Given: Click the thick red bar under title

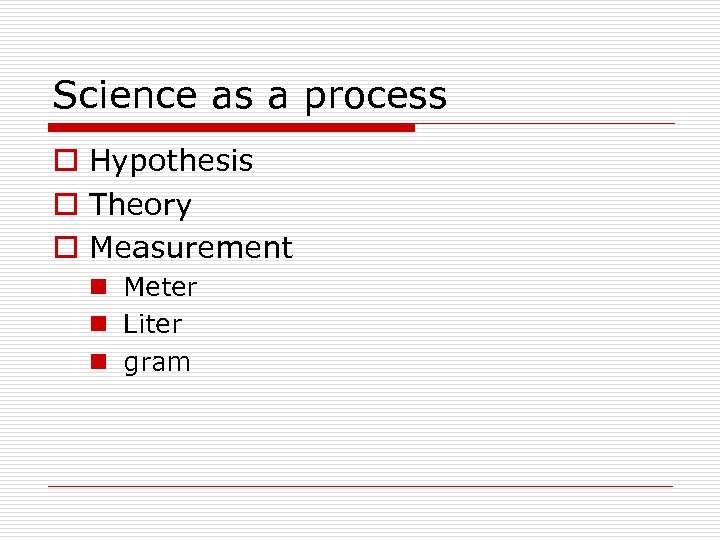Looking at the screenshot, I should [x=231, y=128].
